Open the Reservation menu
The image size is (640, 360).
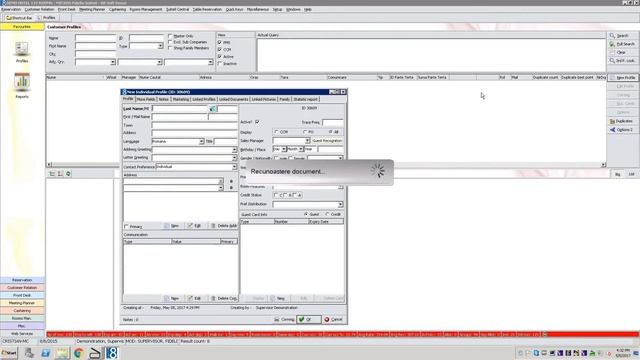click(11, 9)
